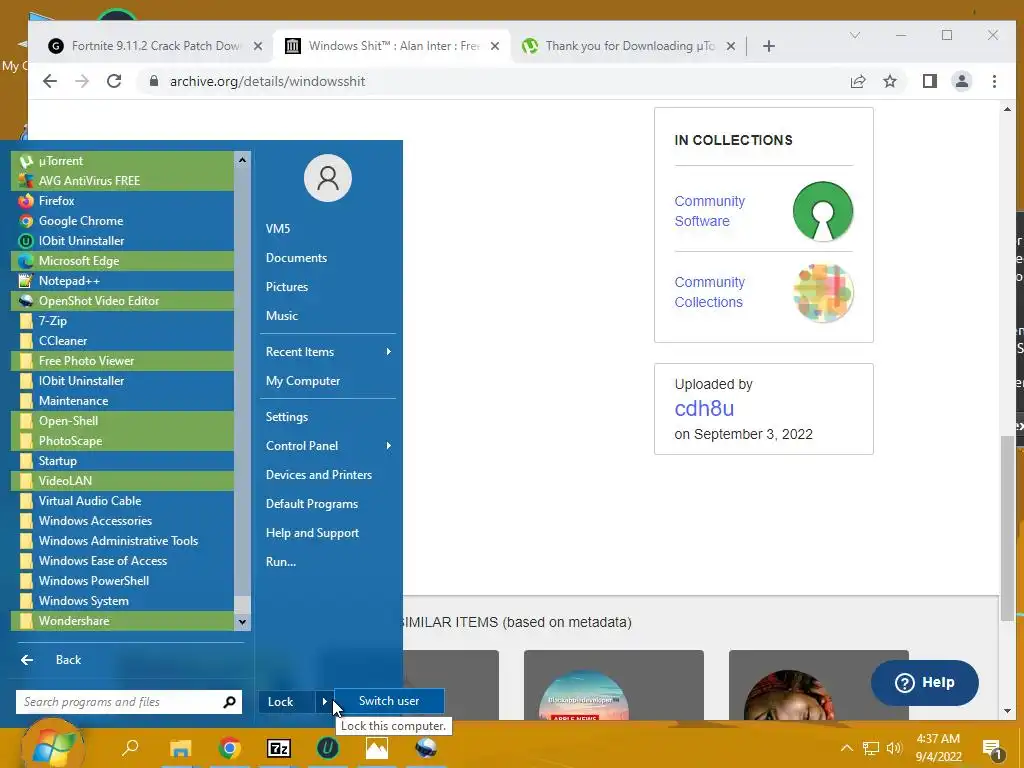Open the Community Software link
Screen dimensions: 1024x768
click(x=710, y=211)
